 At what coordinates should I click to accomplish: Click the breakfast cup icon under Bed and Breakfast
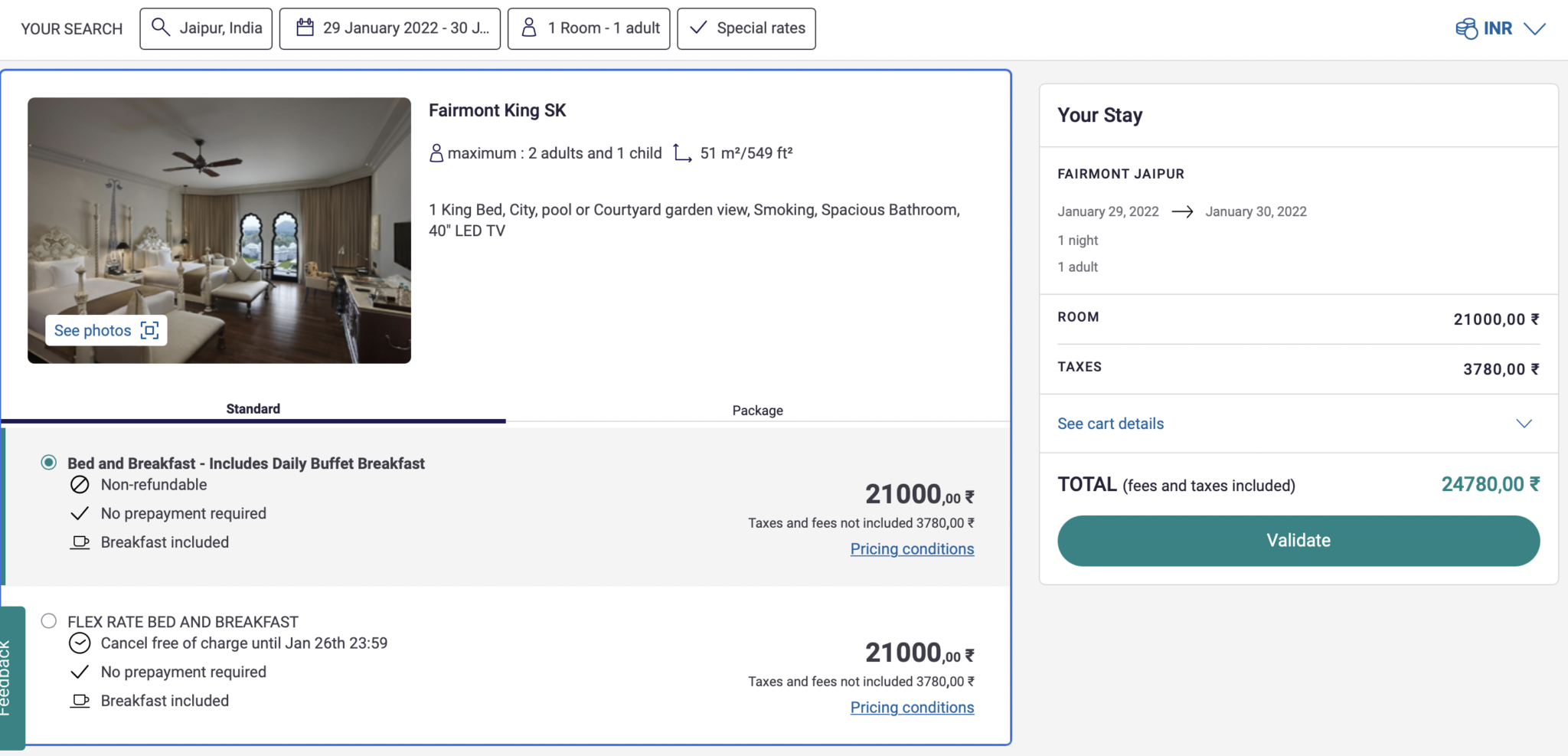tap(80, 542)
